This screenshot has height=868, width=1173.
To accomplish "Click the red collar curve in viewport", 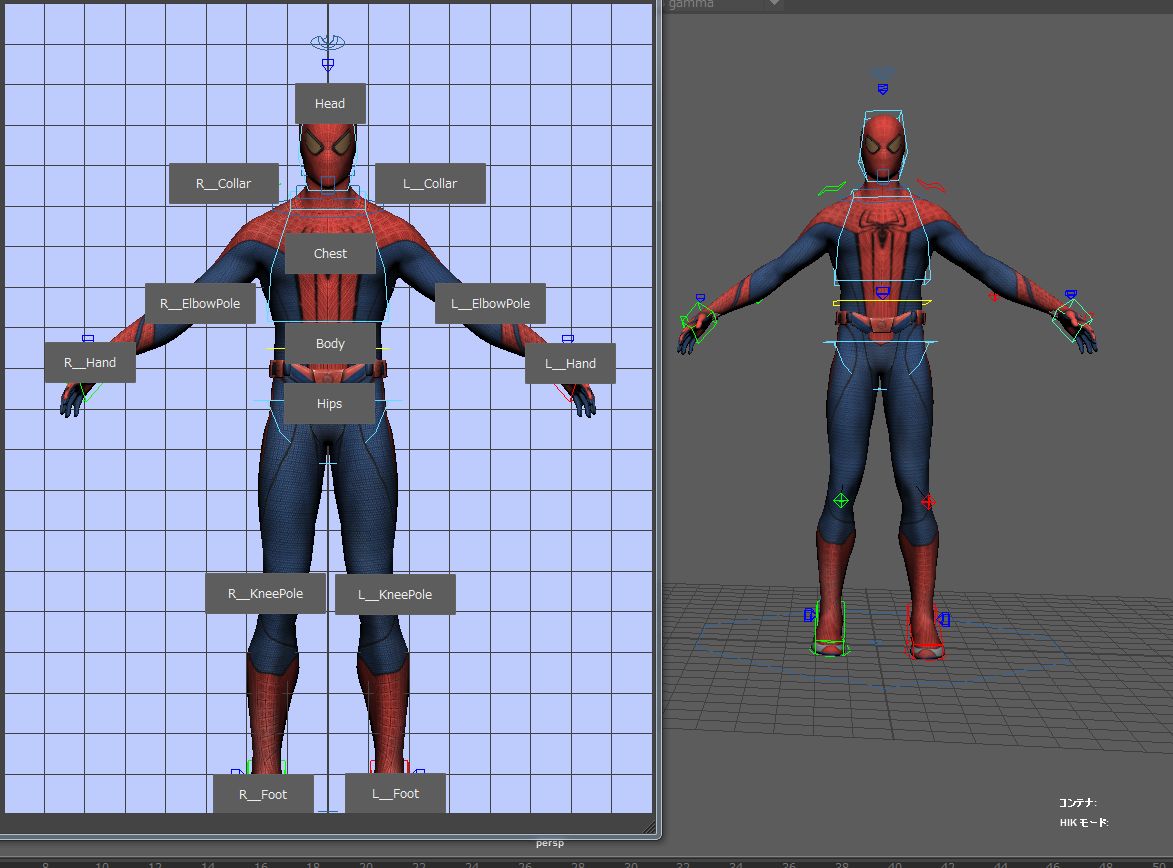I will 931,185.
